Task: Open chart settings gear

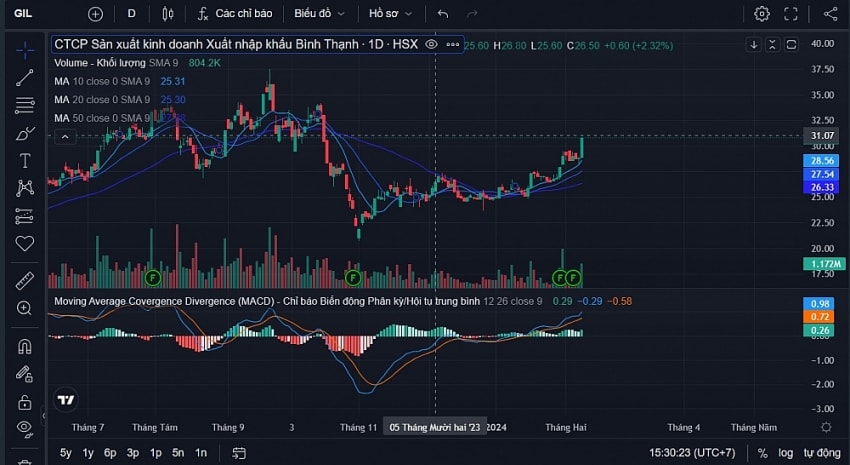Action: tap(762, 14)
